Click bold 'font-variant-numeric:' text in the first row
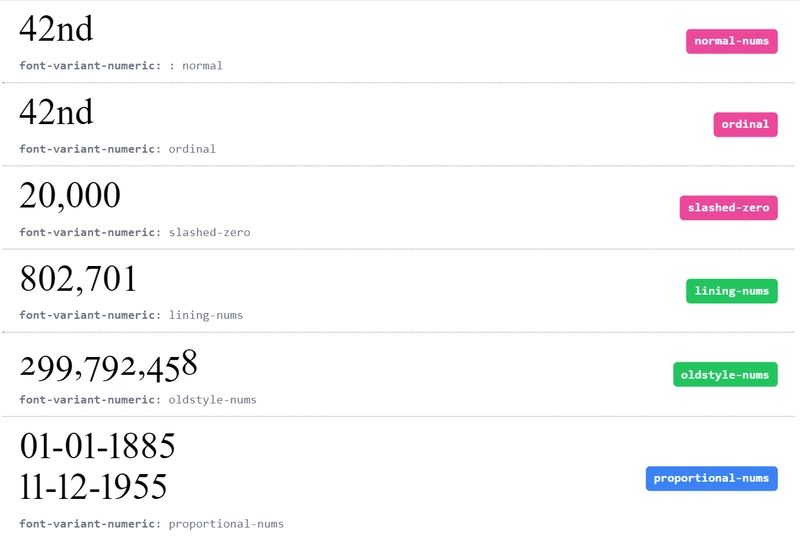Image resolution: width=800 pixels, height=539 pixels. (90, 66)
